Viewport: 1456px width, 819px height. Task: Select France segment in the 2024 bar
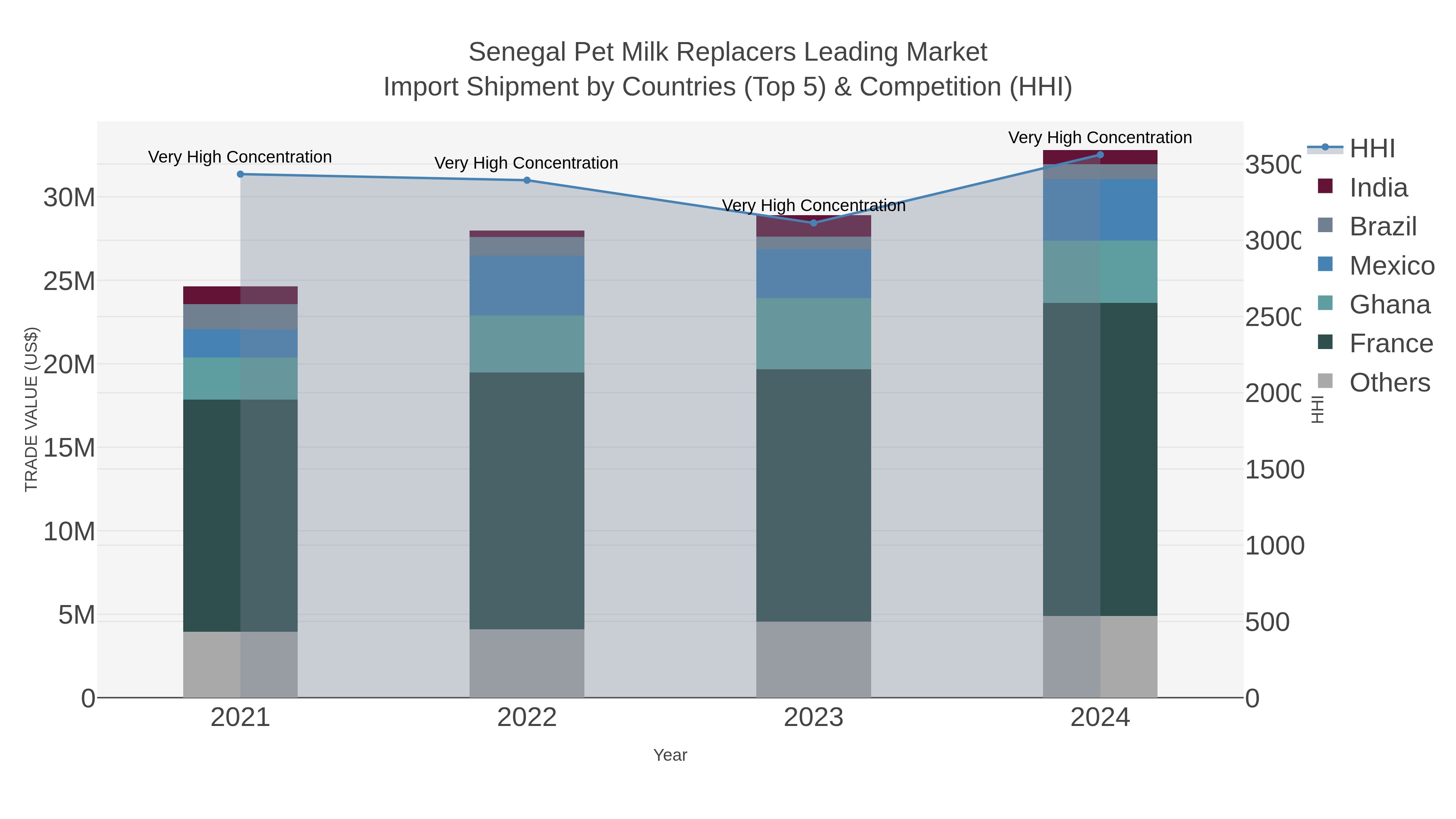click(x=1100, y=459)
